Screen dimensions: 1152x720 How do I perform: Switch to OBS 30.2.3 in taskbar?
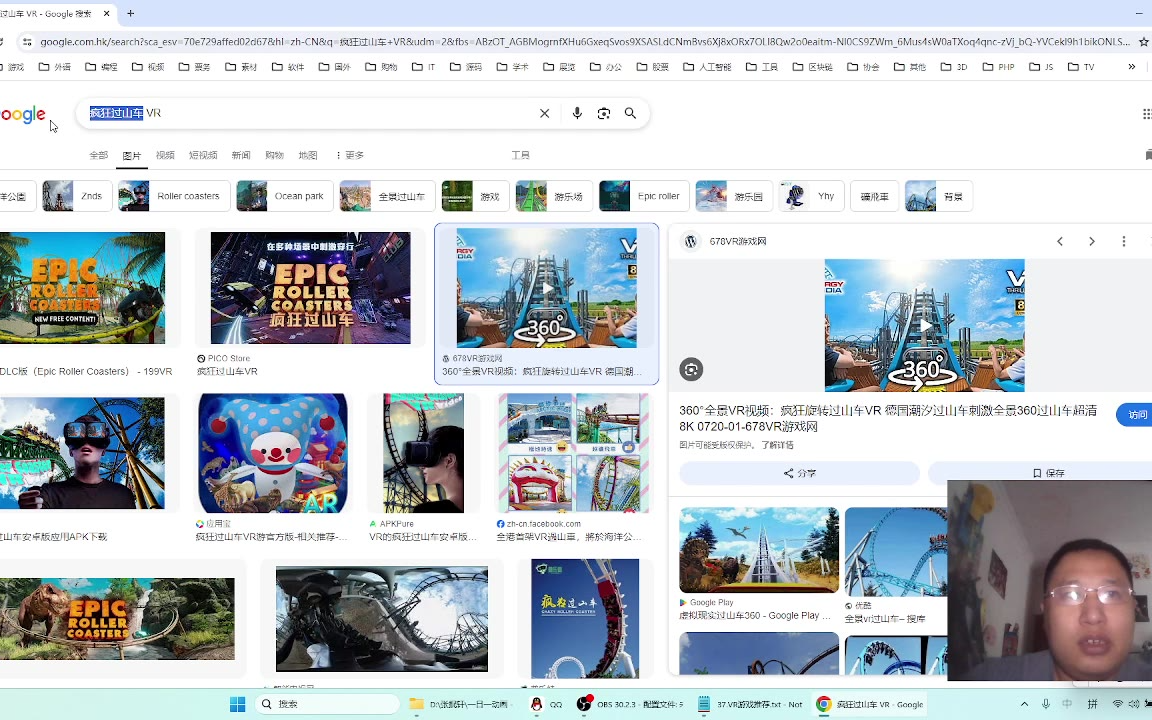click(x=630, y=704)
